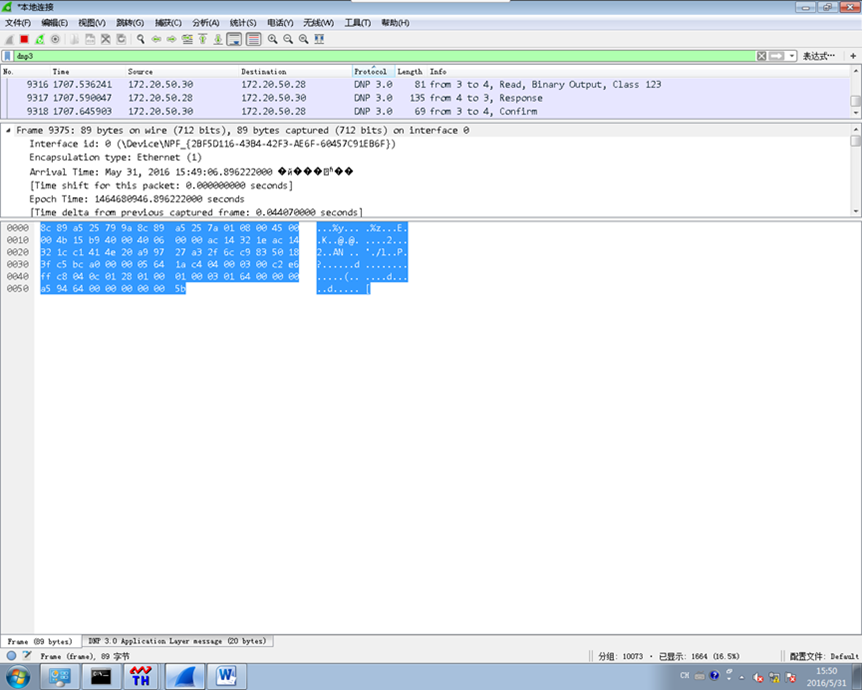862x690 pixels.
Task: Stop the running packet capture
Action: [24, 39]
